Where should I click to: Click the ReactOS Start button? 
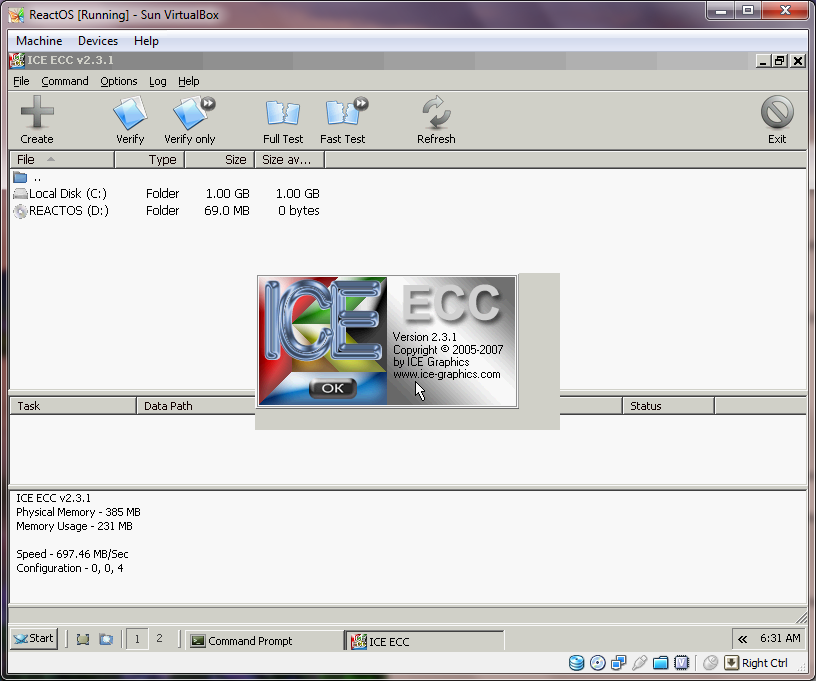click(34, 639)
